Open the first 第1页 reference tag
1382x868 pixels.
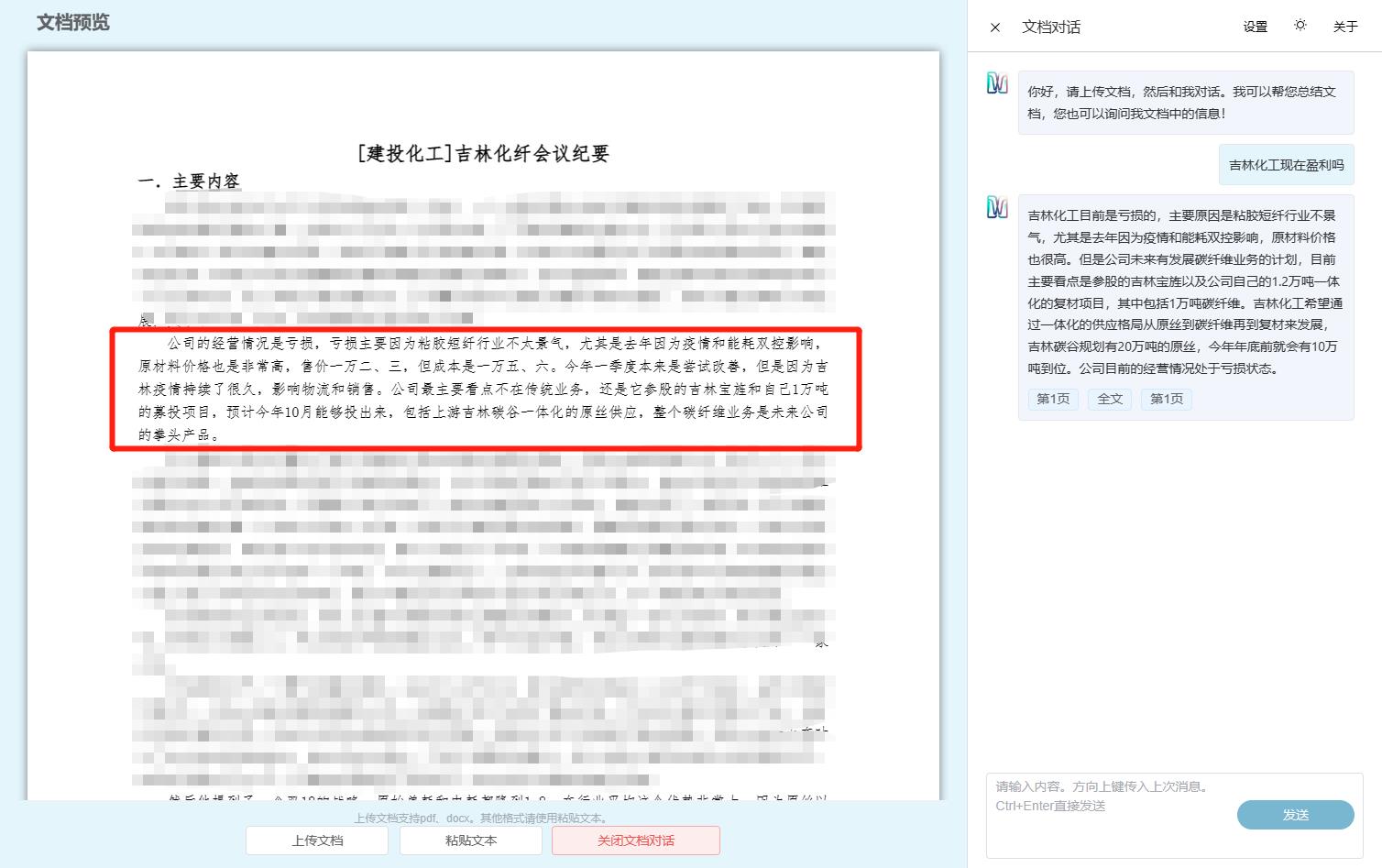(1053, 399)
